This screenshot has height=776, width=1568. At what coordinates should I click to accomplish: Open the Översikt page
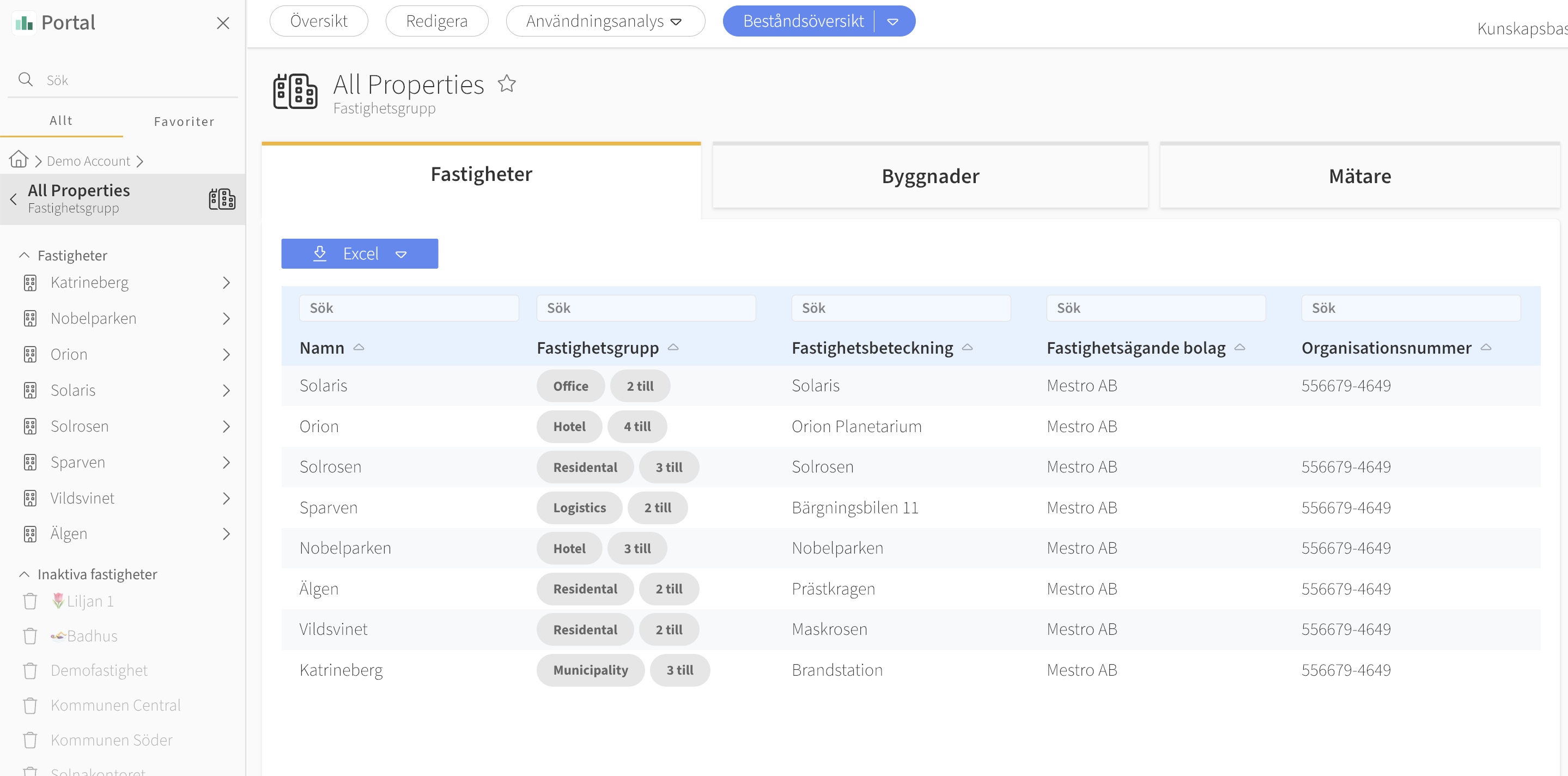tap(318, 21)
